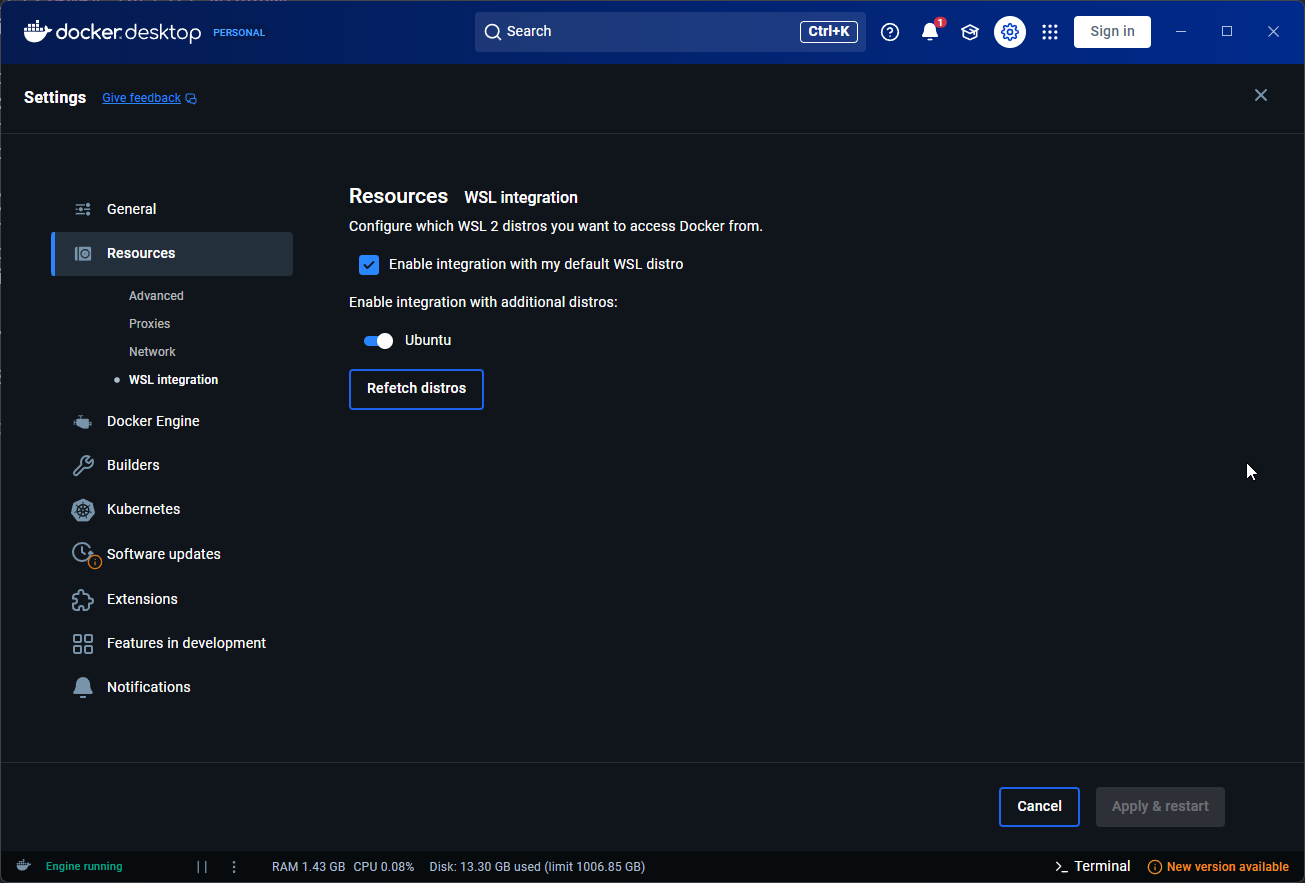
Task: Open the engine three-dot menu
Action: (x=234, y=867)
